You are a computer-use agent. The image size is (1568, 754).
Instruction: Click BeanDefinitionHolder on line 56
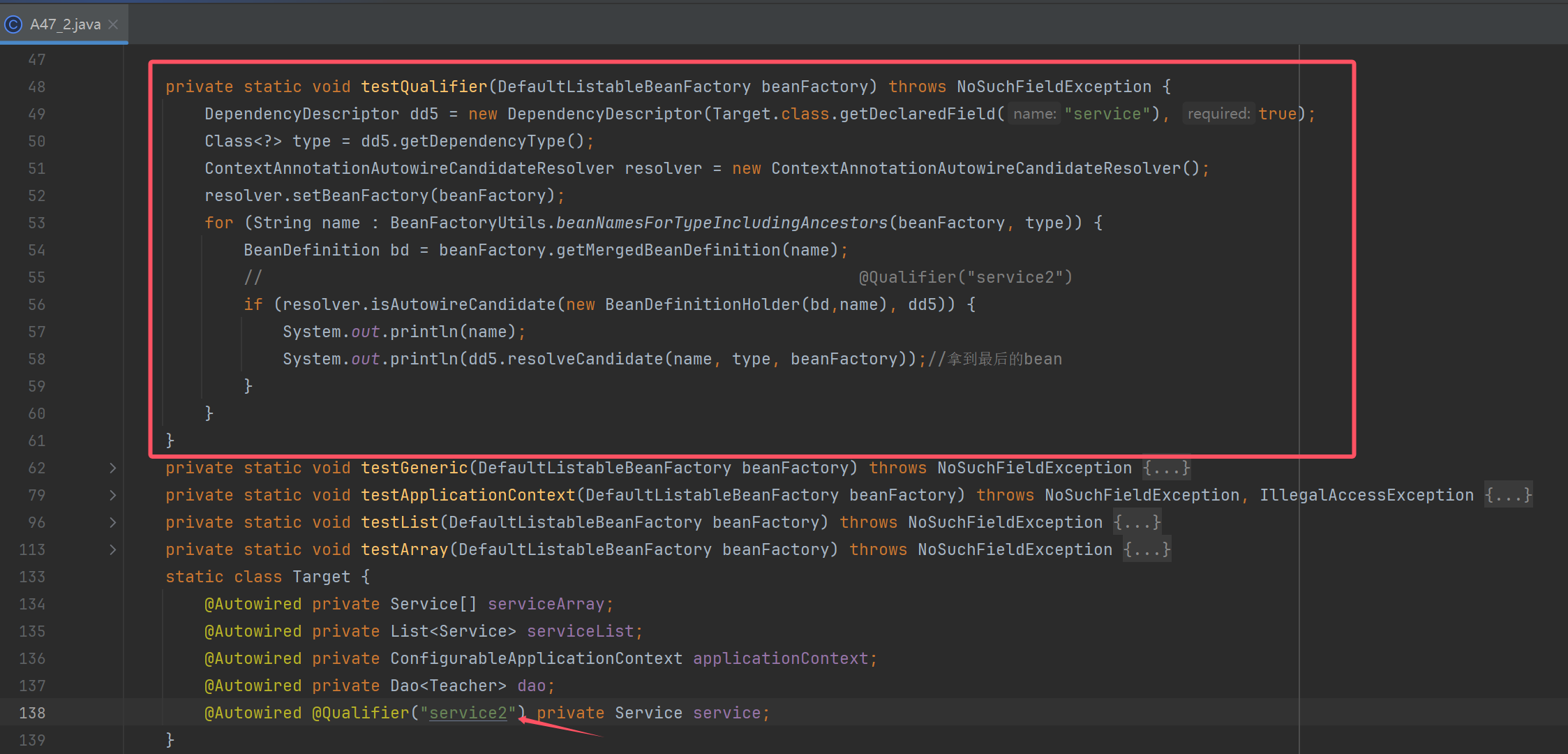[703, 304]
